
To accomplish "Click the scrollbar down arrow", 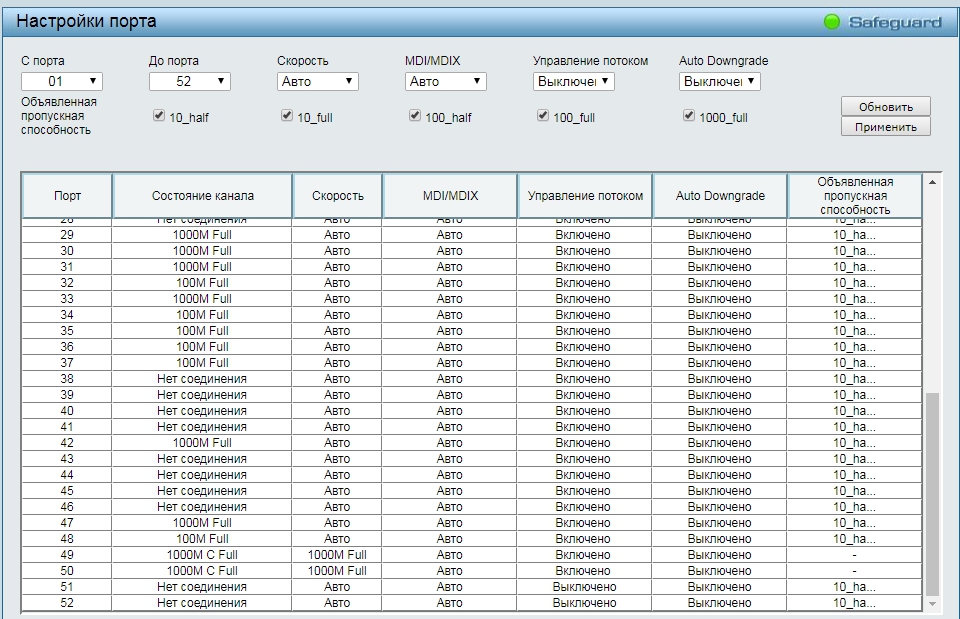I will [933, 604].
